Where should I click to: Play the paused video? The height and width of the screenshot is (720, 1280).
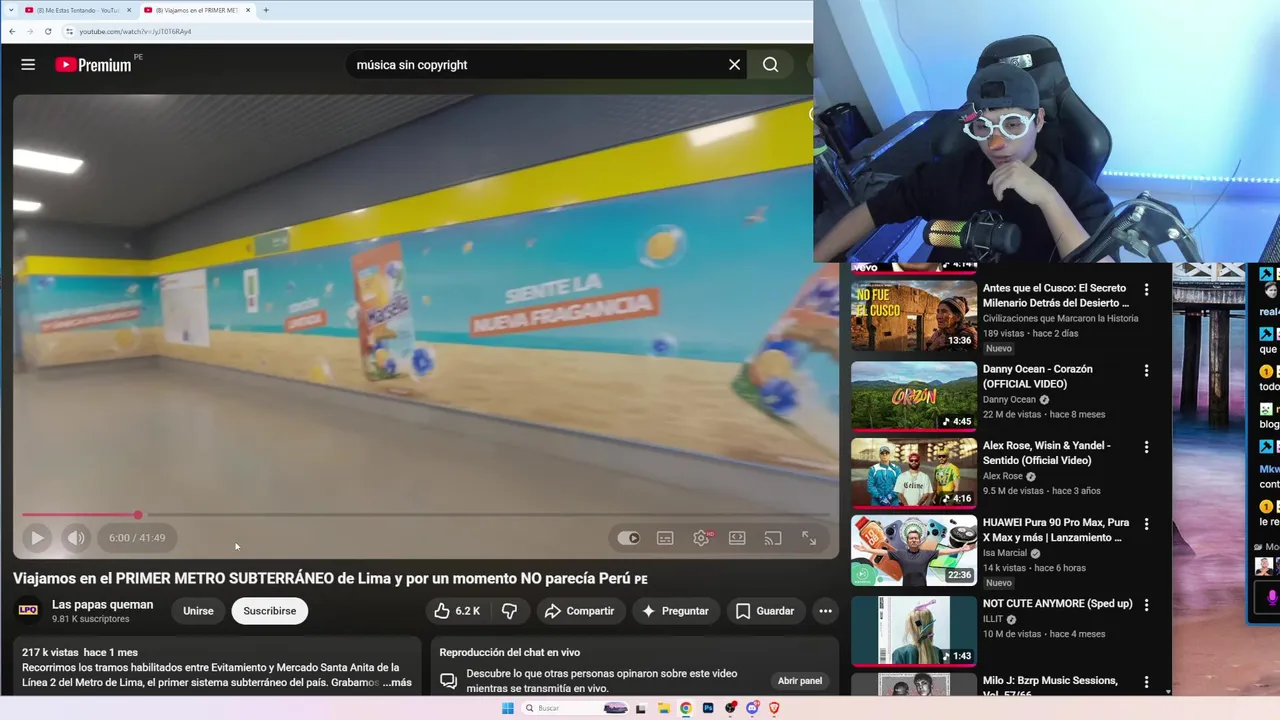37,538
